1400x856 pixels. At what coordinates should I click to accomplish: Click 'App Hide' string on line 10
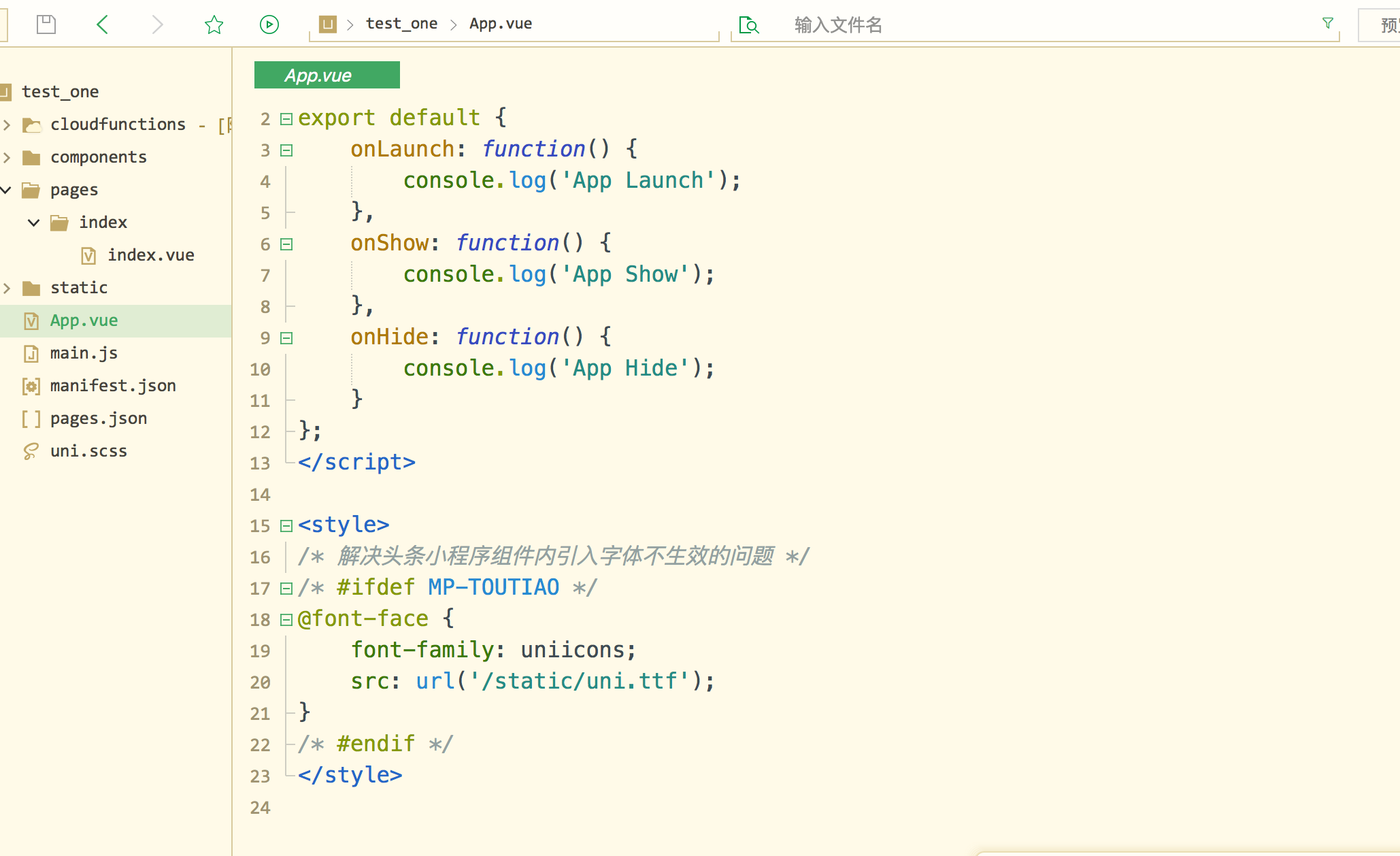pyautogui.click(x=625, y=368)
